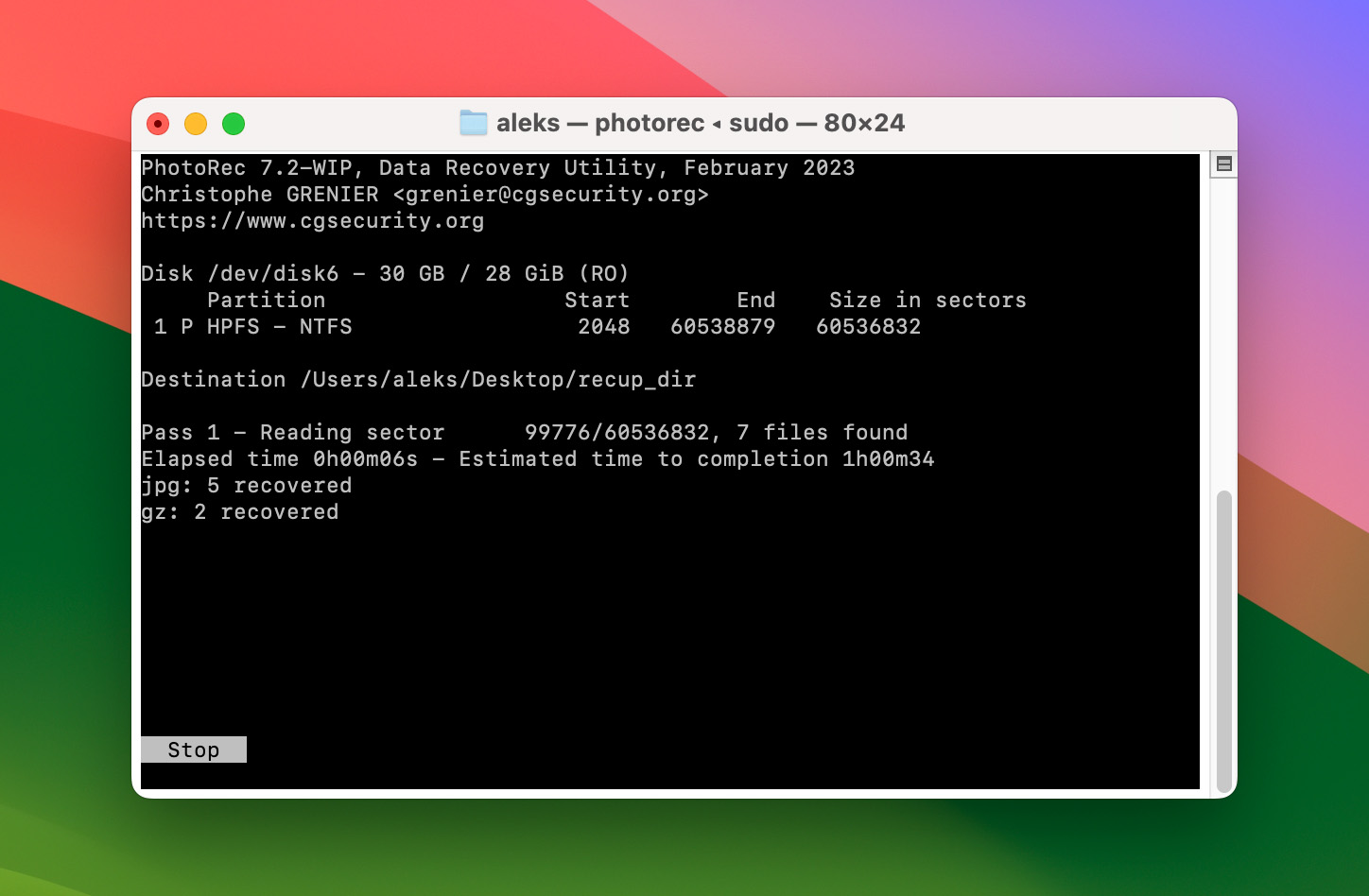Click the Destination path /Users/aleks/Desktop/recup_dir
The width and height of the screenshot is (1369, 896).
pos(498,380)
